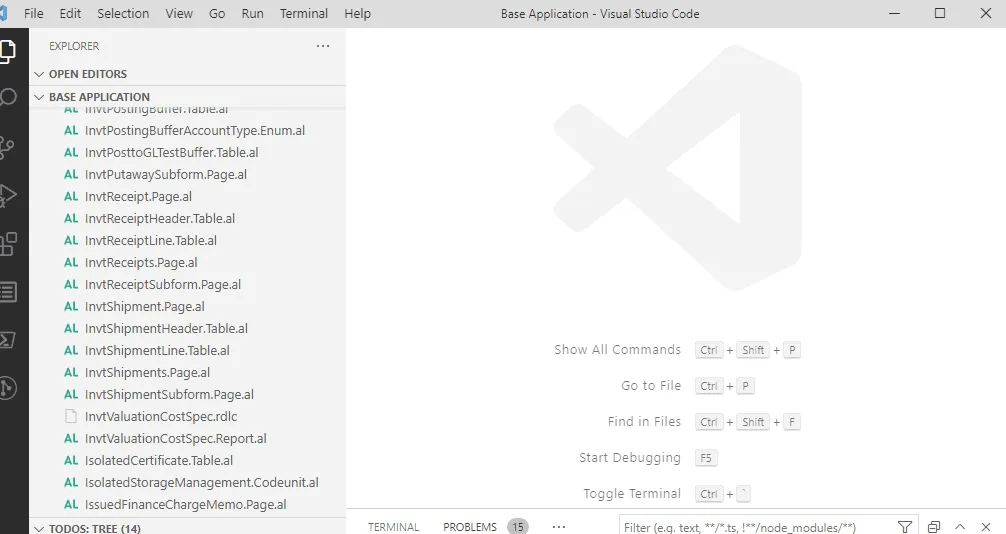Open the Source Control view
Image resolution: width=1006 pixels, height=534 pixels.
pyautogui.click(x=6, y=147)
